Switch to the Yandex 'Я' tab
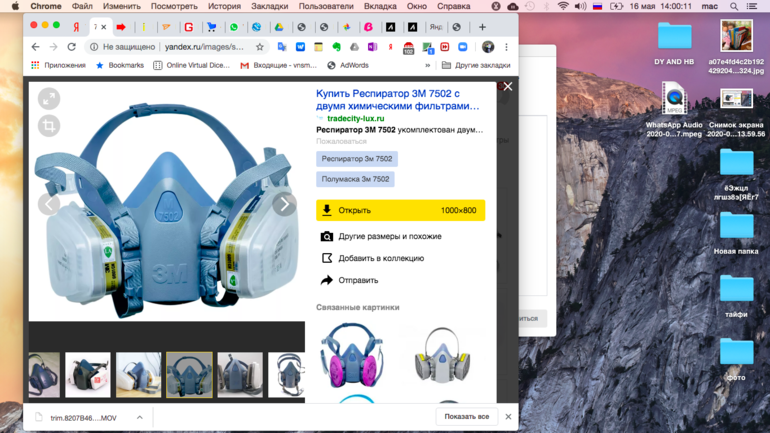 pos(77,27)
